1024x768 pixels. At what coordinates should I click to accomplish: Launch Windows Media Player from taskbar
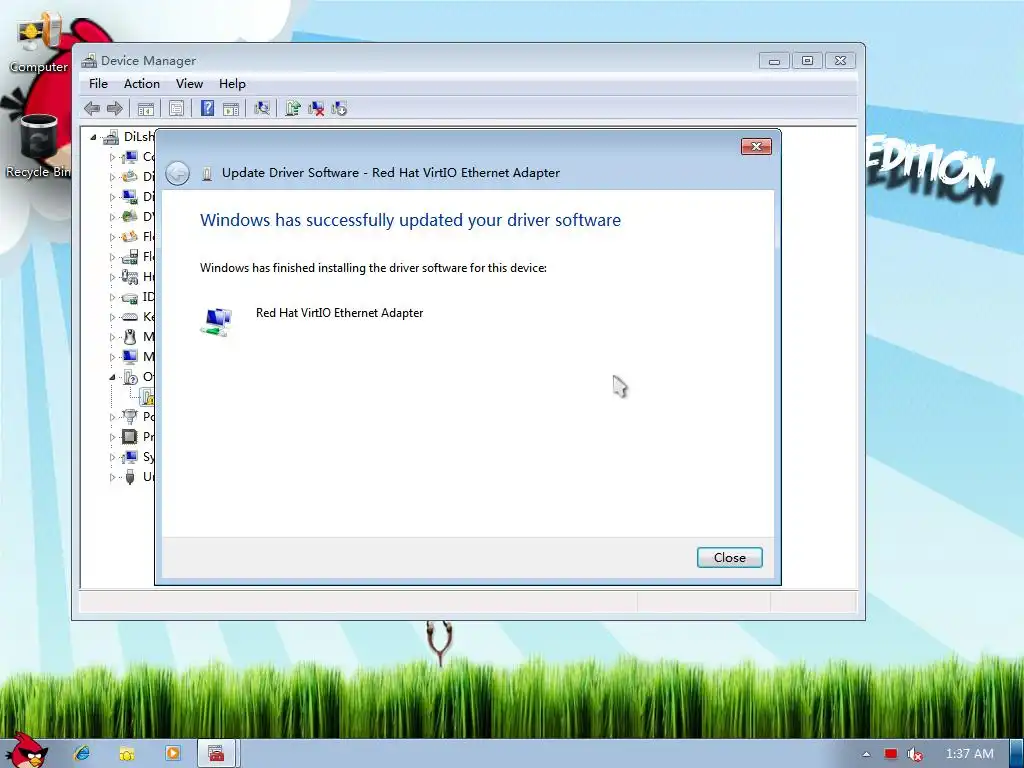[x=172, y=753]
